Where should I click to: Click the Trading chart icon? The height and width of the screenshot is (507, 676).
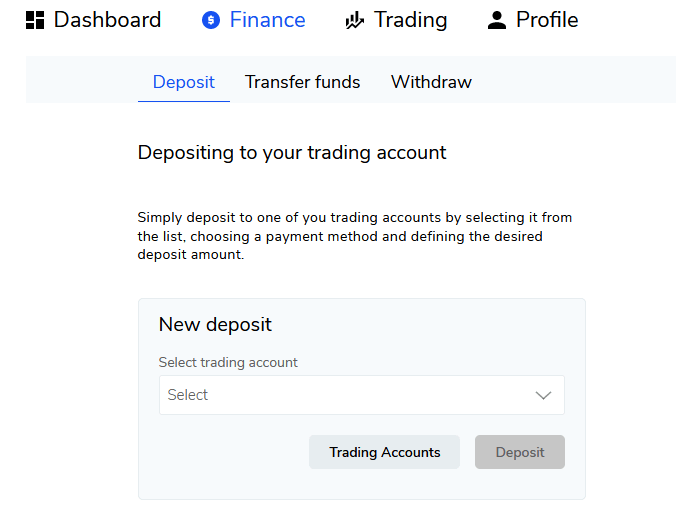(x=355, y=20)
